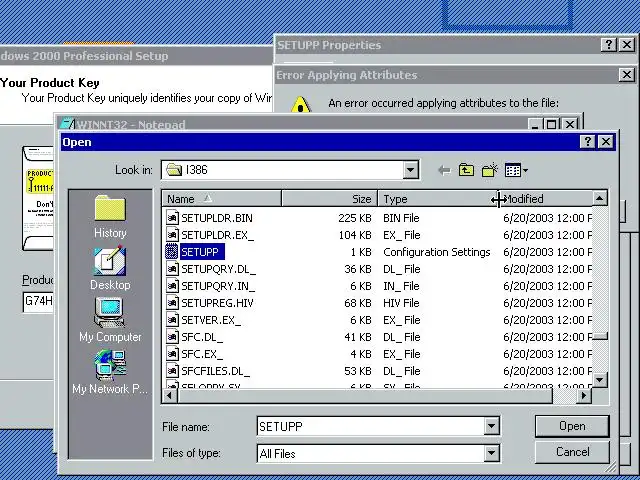The image size is (640, 480).
Task: Sort files by the Modified column header
Action: pyautogui.click(x=545, y=199)
